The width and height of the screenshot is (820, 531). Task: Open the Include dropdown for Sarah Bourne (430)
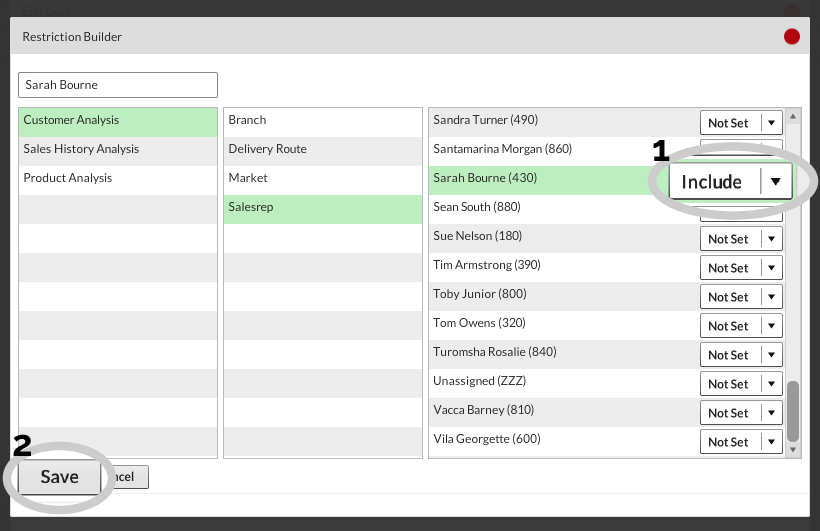click(x=731, y=182)
